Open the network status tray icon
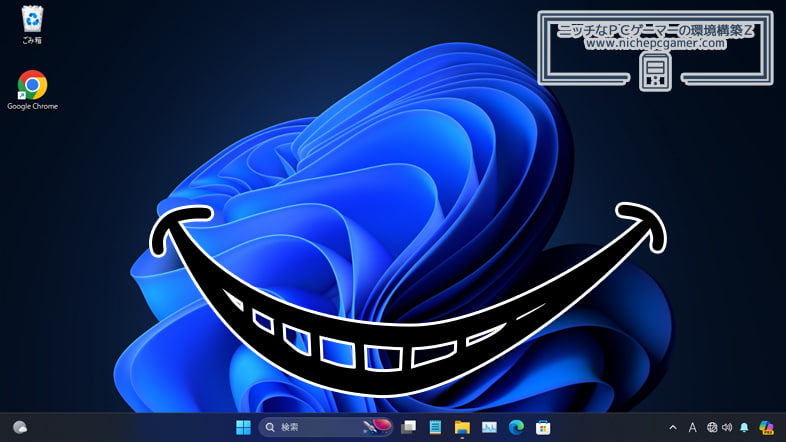The height and width of the screenshot is (442, 786). pyautogui.click(x=711, y=427)
